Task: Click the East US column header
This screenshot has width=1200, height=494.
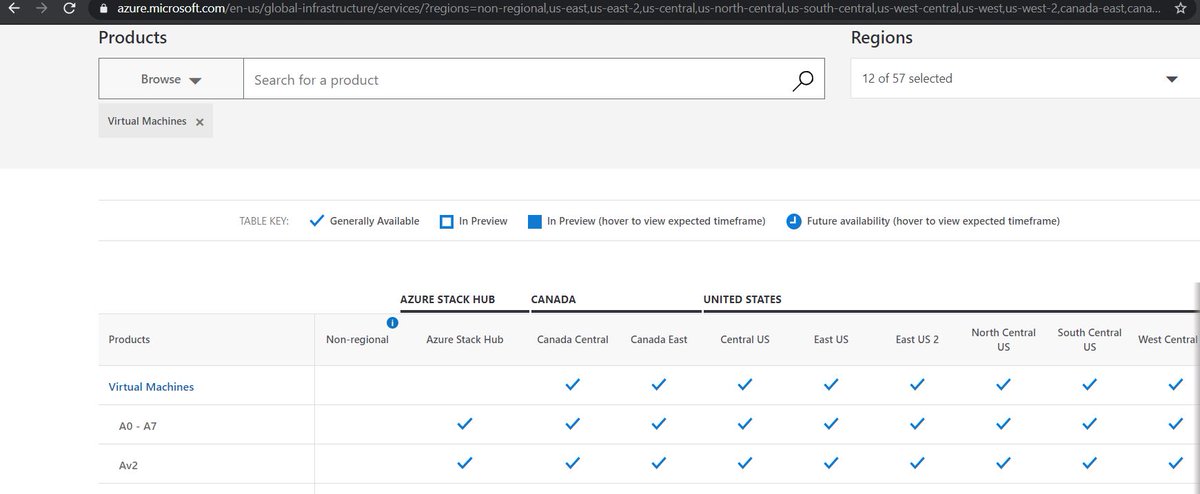Action: (x=831, y=340)
